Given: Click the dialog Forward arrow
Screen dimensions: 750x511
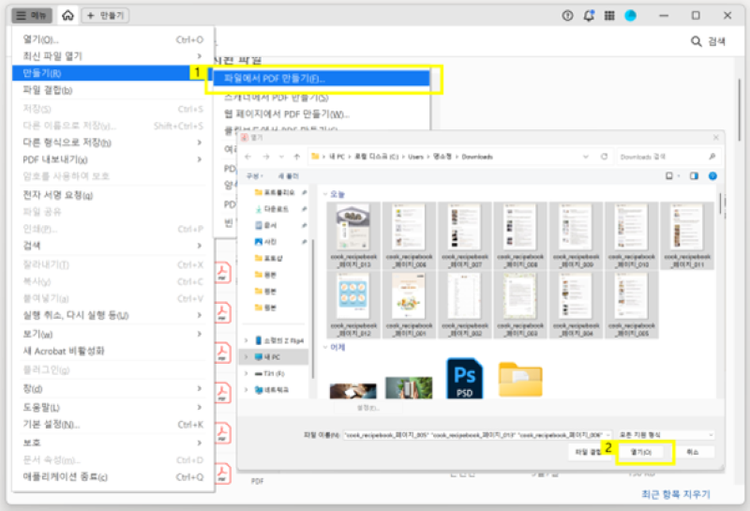Looking at the screenshot, I should 266,156.
